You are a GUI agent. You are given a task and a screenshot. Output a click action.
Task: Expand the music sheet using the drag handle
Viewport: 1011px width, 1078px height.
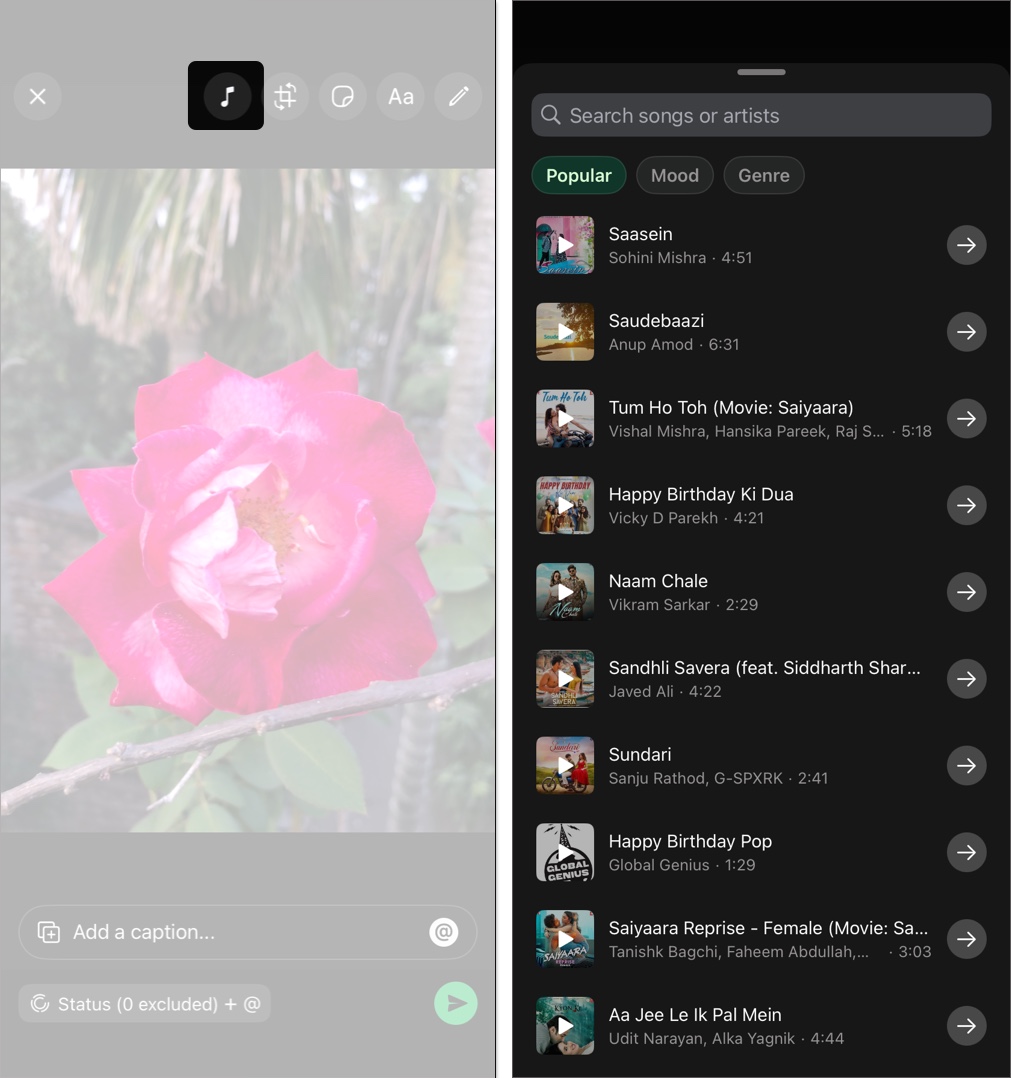pyautogui.click(x=760, y=72)
